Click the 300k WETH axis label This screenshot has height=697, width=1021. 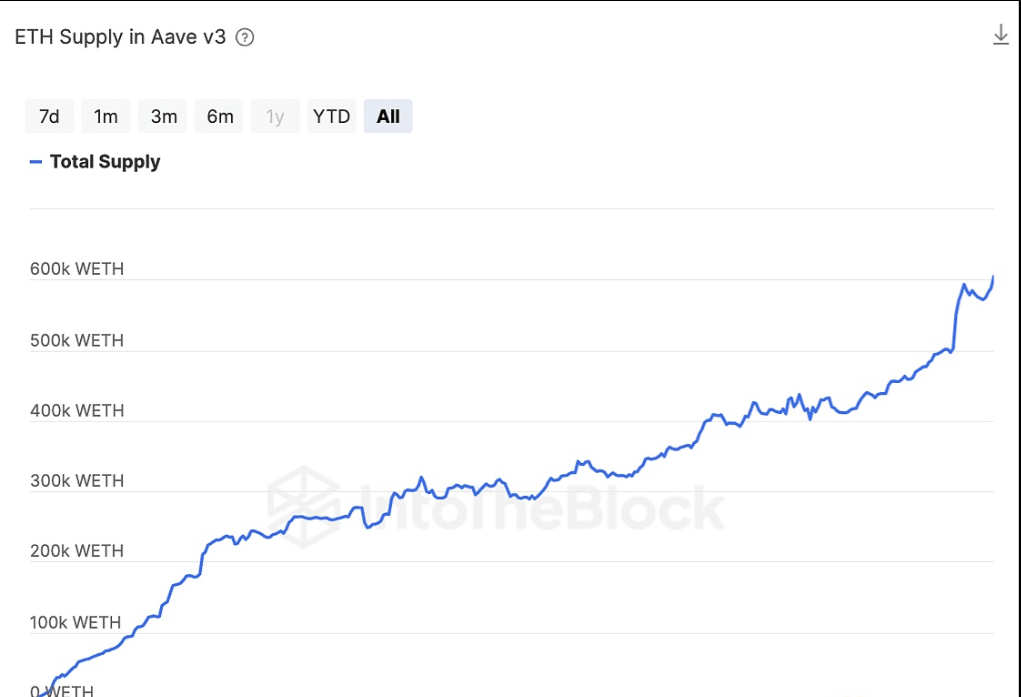click(77, 480)
